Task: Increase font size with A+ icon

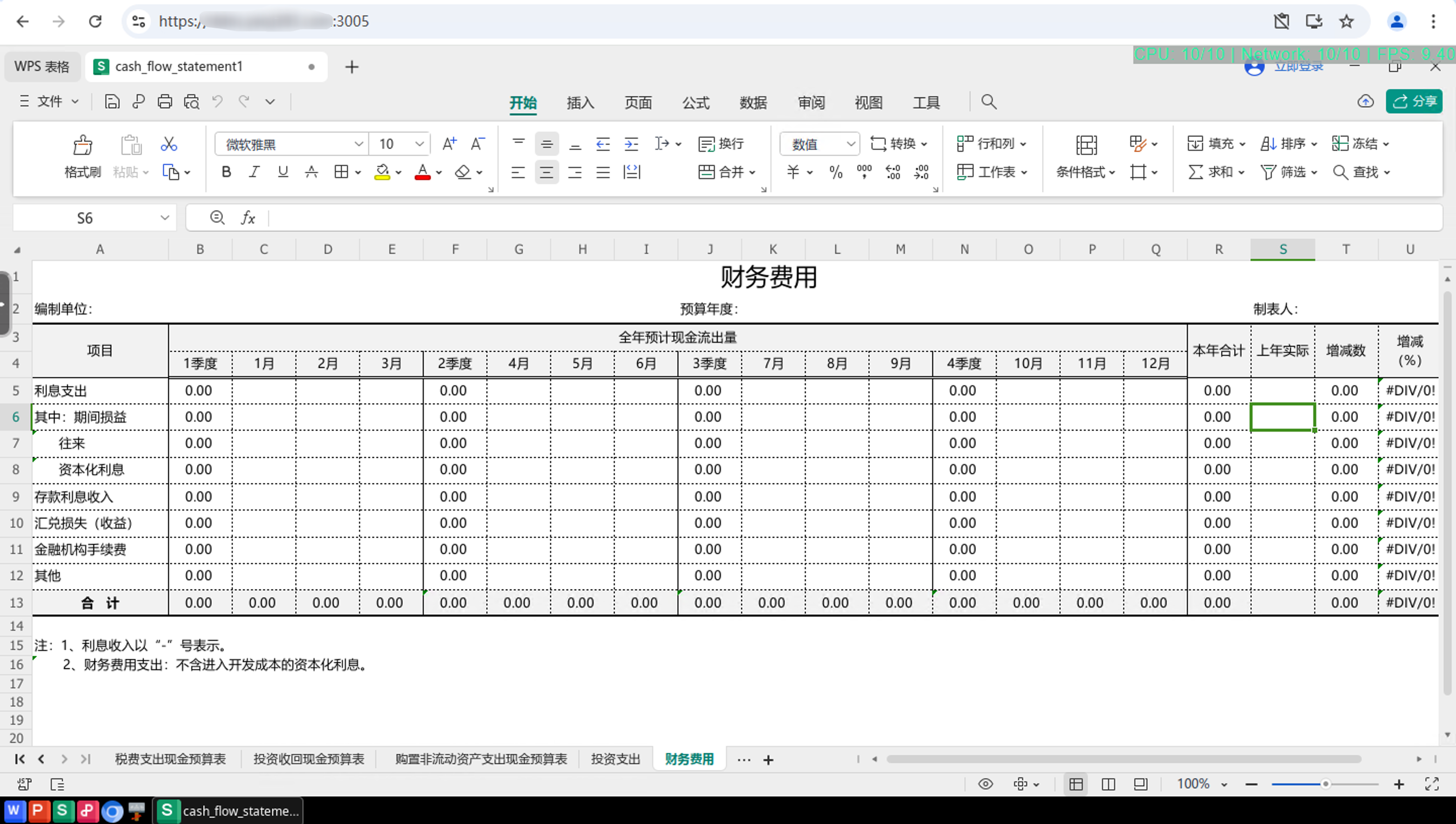Action: 449,144
